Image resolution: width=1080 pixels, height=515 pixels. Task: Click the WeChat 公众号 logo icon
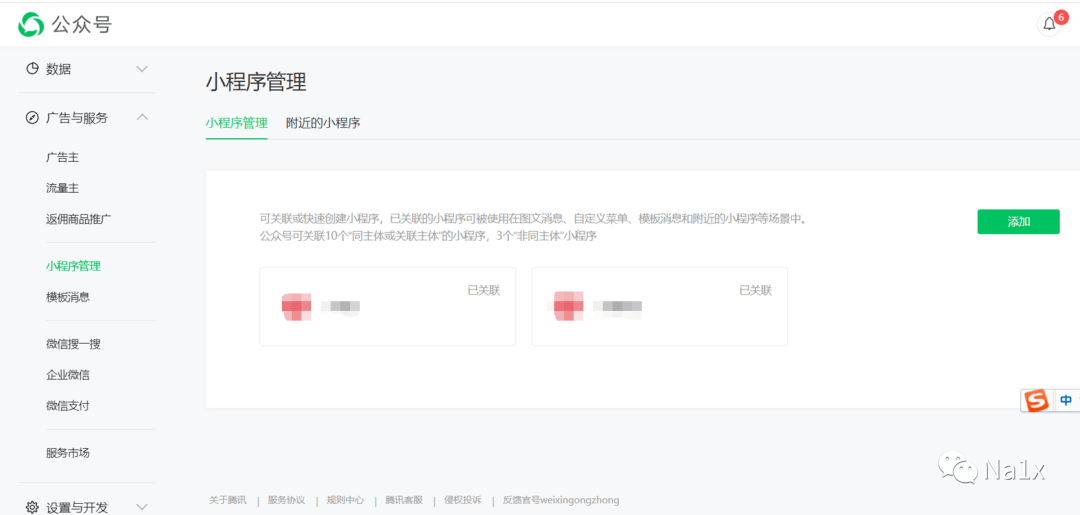point(31,25)
